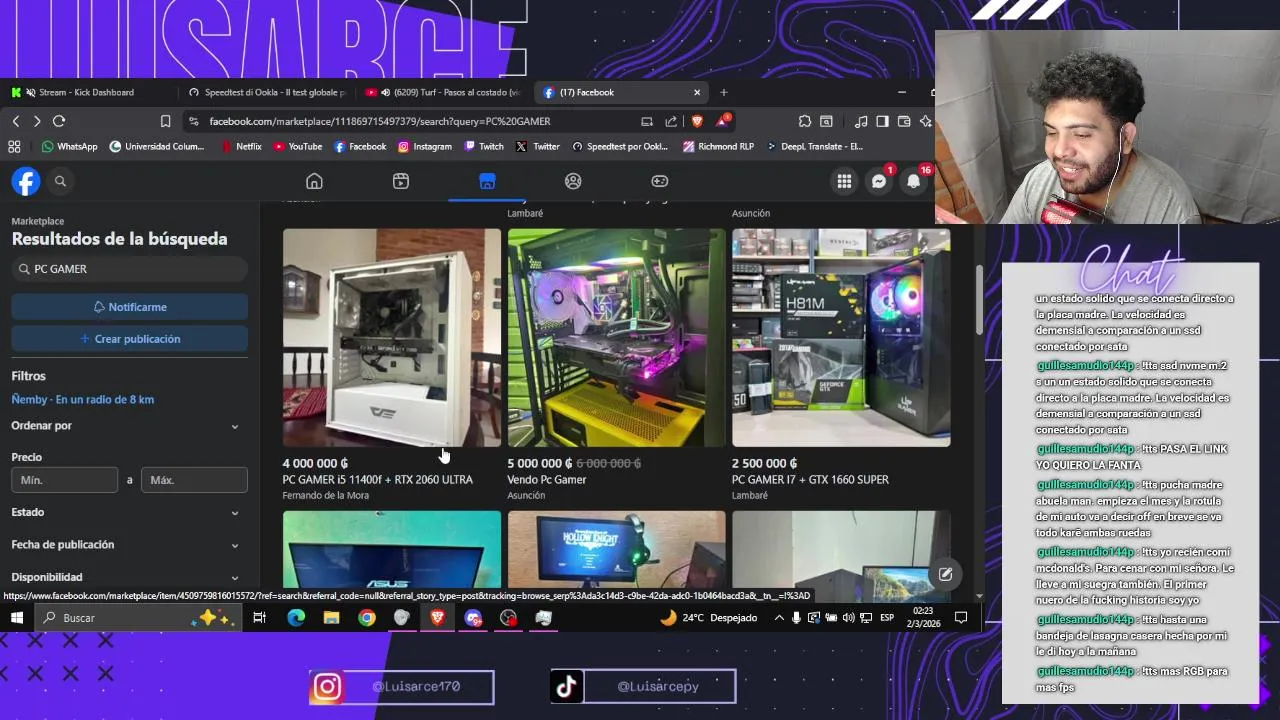Click the minimum price field

point(65,480)
